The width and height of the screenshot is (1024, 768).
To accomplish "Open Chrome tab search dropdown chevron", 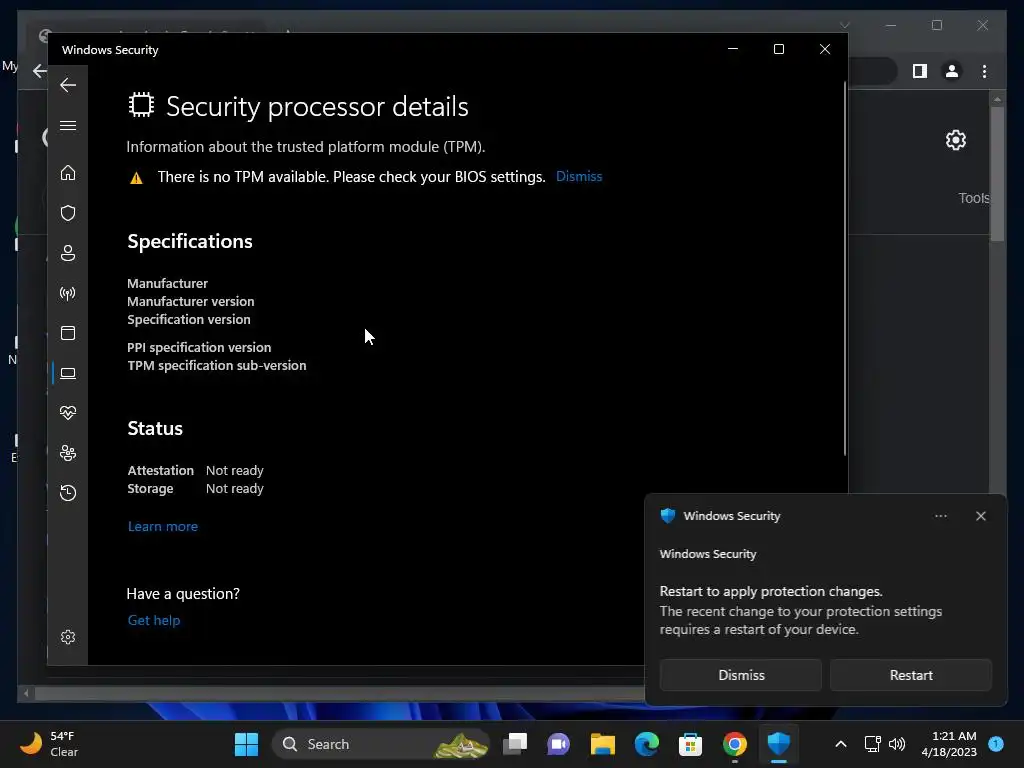I will click(844, 25).
